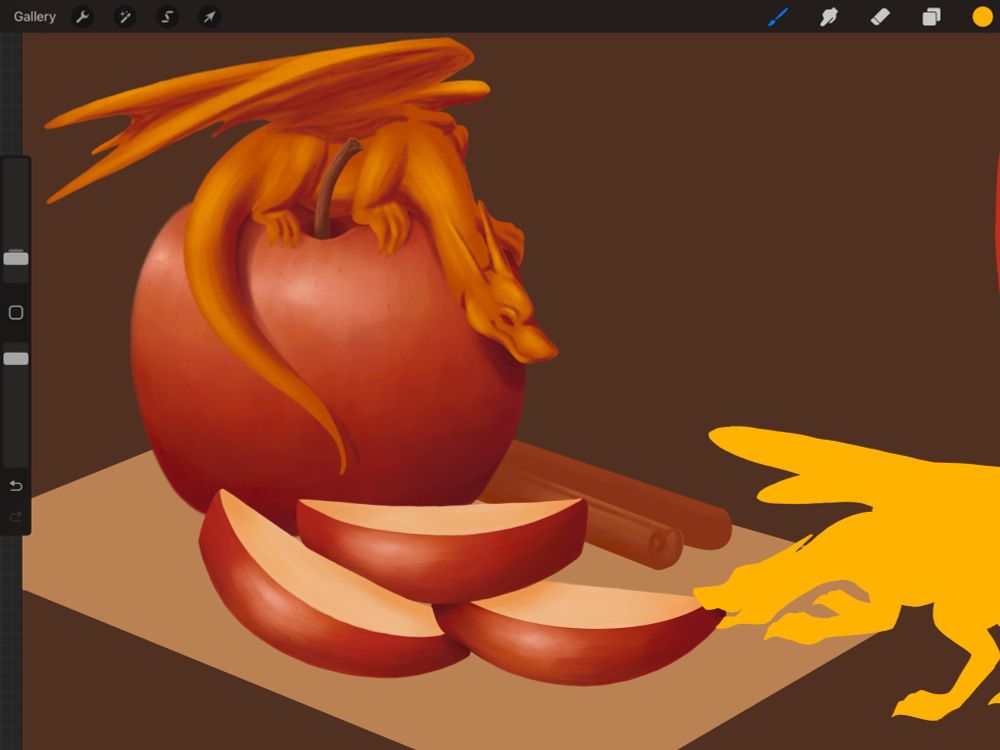Tap the brush size slider handle
1000x750 pixels.
[x=14, y=257]
